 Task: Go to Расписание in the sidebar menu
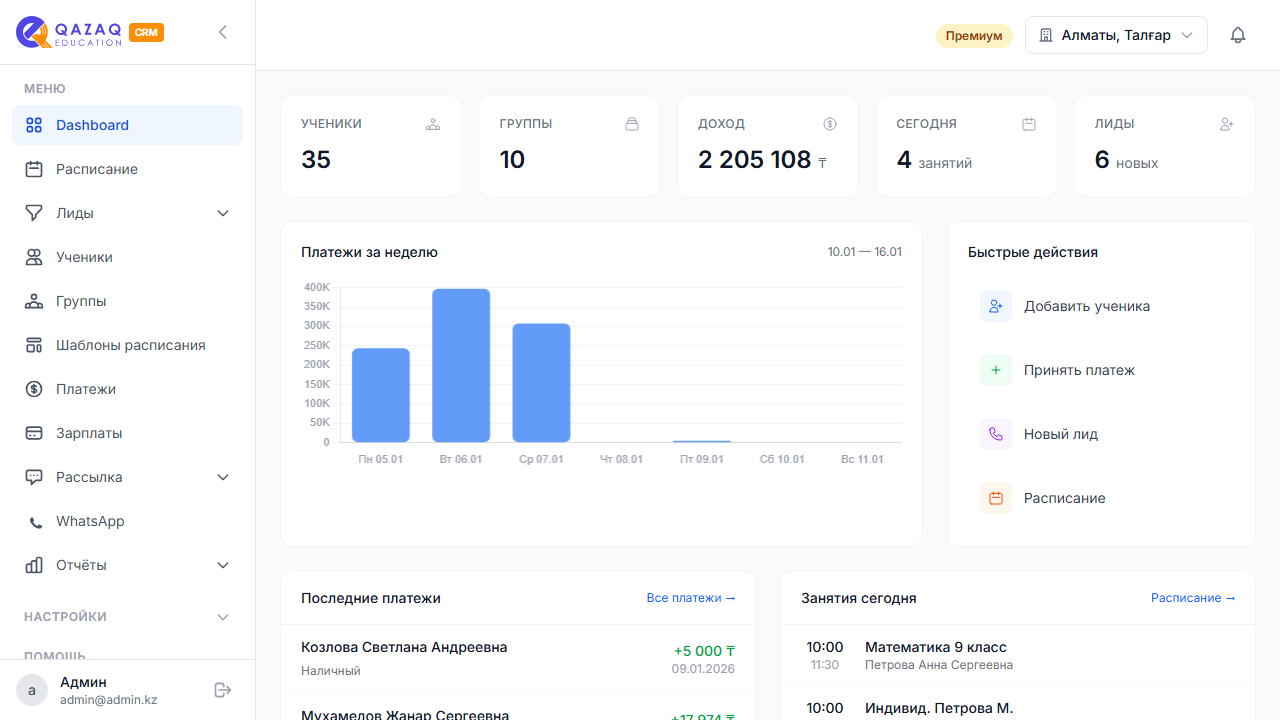(127, 169)
